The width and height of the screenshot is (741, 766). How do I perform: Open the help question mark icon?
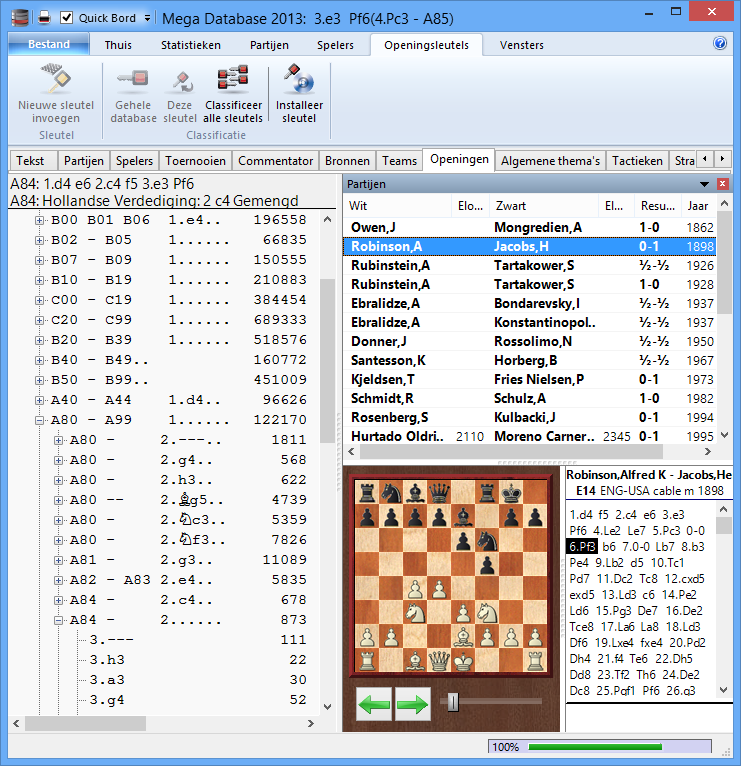coord(719,44)
